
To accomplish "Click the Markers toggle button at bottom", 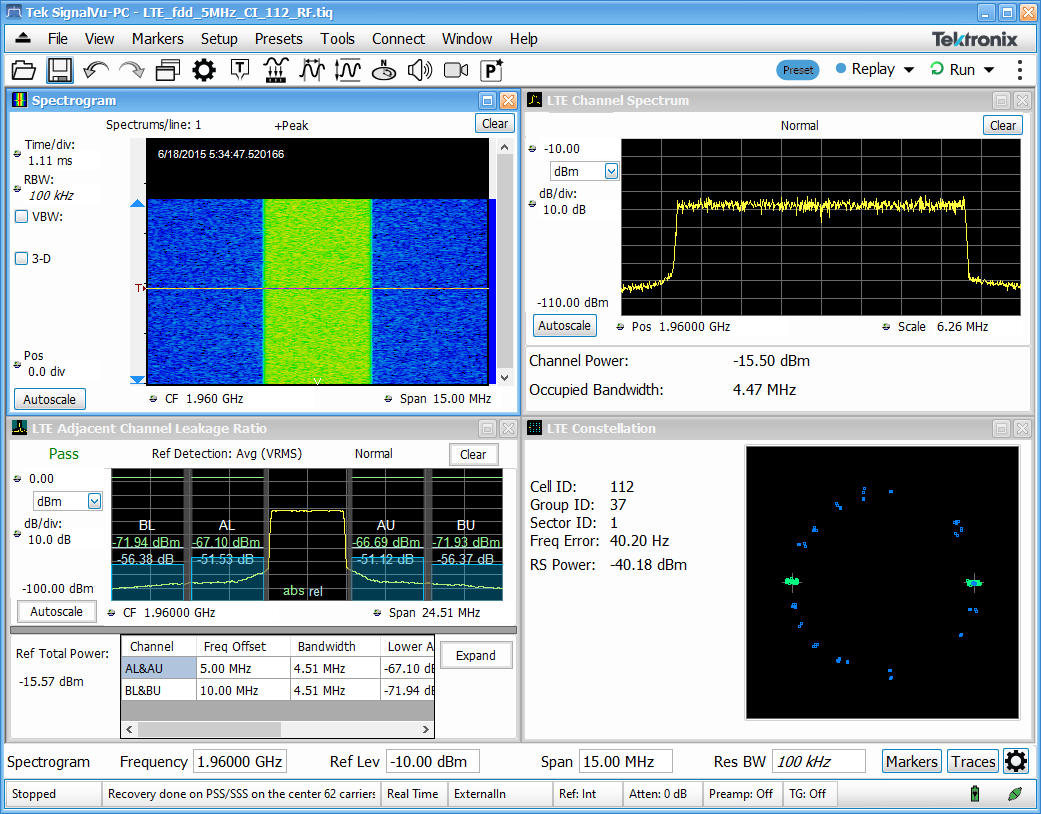I will point(911,761).
